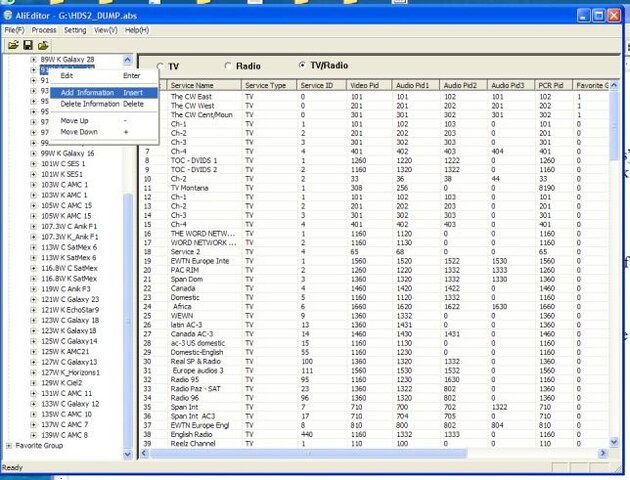
Task: Select 113W C SatMex 6 tree item
Action: click(69, 247)
